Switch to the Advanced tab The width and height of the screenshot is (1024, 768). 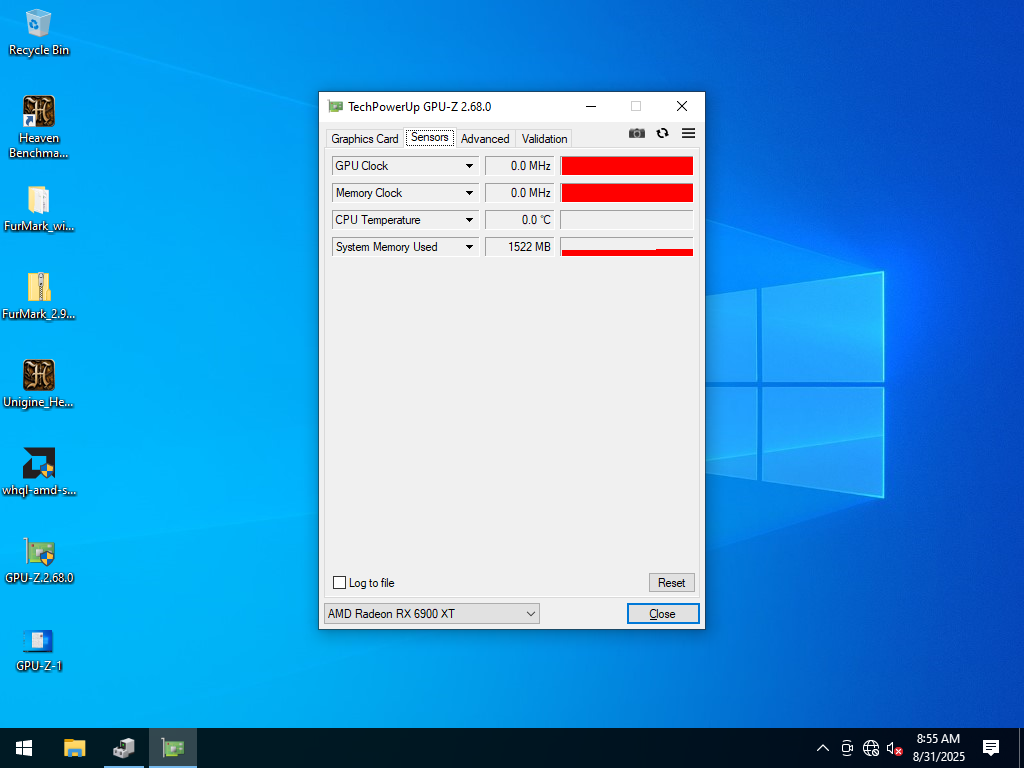[x=485, y=138]
